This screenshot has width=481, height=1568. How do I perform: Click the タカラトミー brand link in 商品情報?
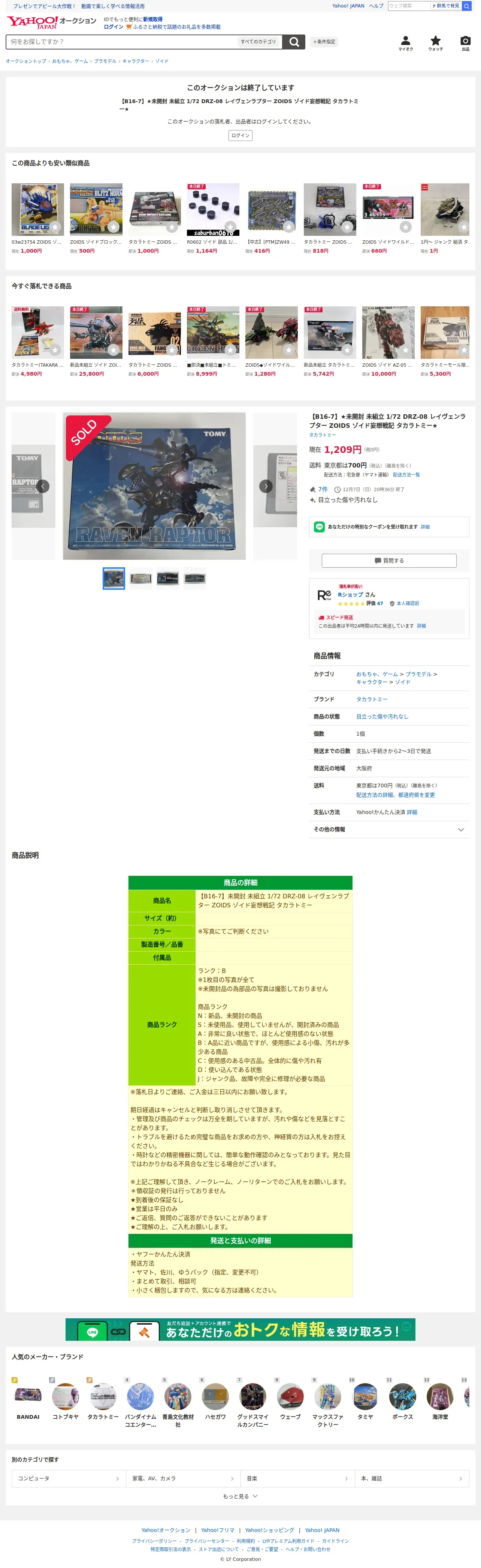[x=372, y=699]
